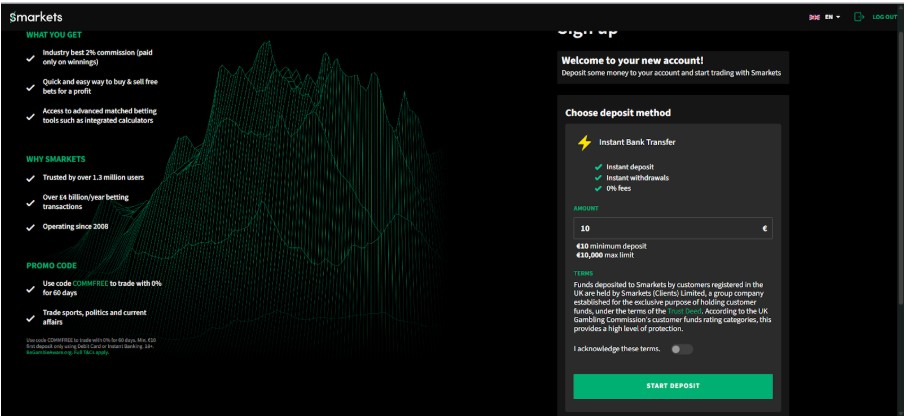
Task: Click checkmark beside Industry best 2% commission
Action: [x=31, y=58]
